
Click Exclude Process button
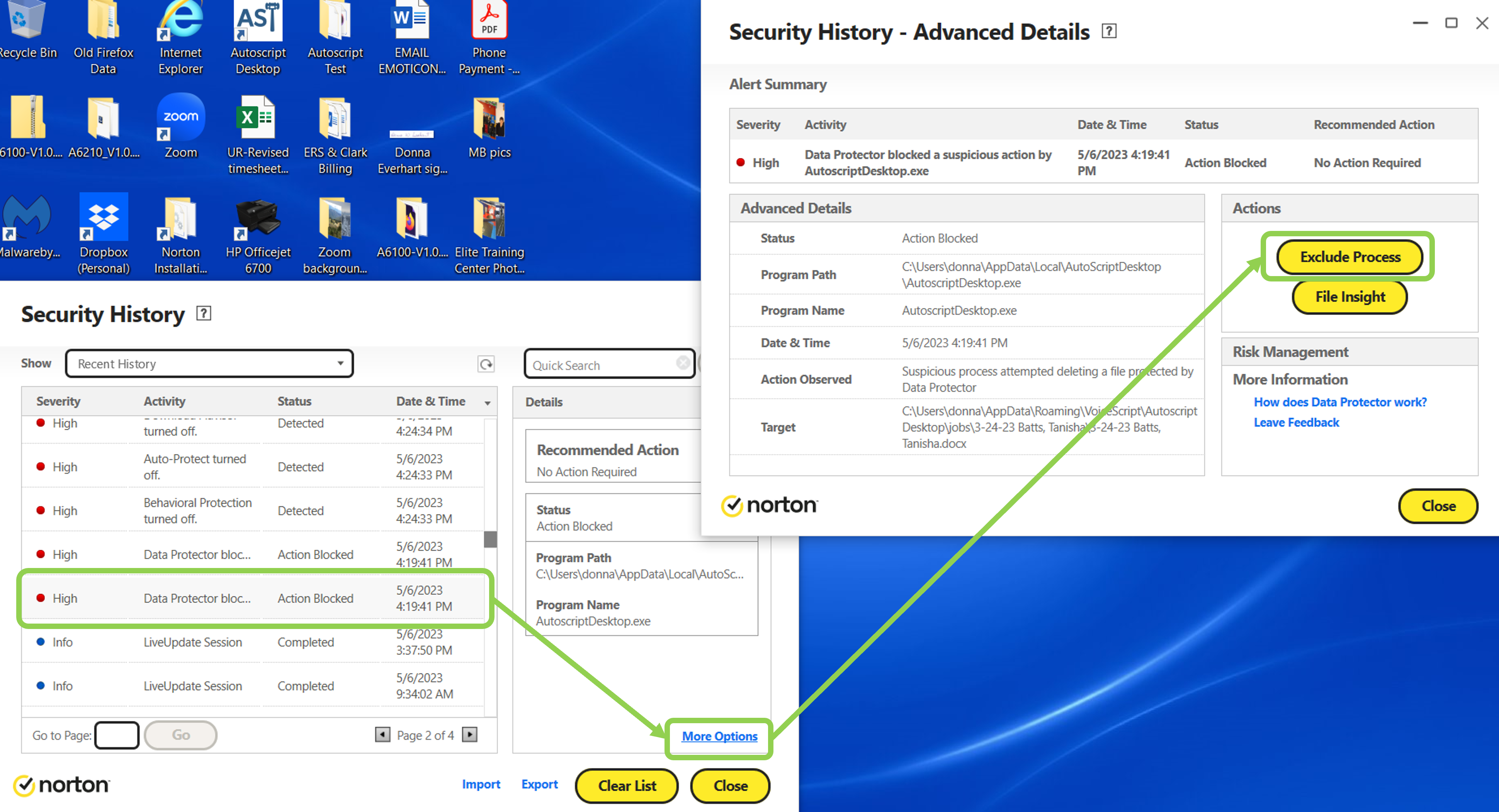(x=1350, y=257)
